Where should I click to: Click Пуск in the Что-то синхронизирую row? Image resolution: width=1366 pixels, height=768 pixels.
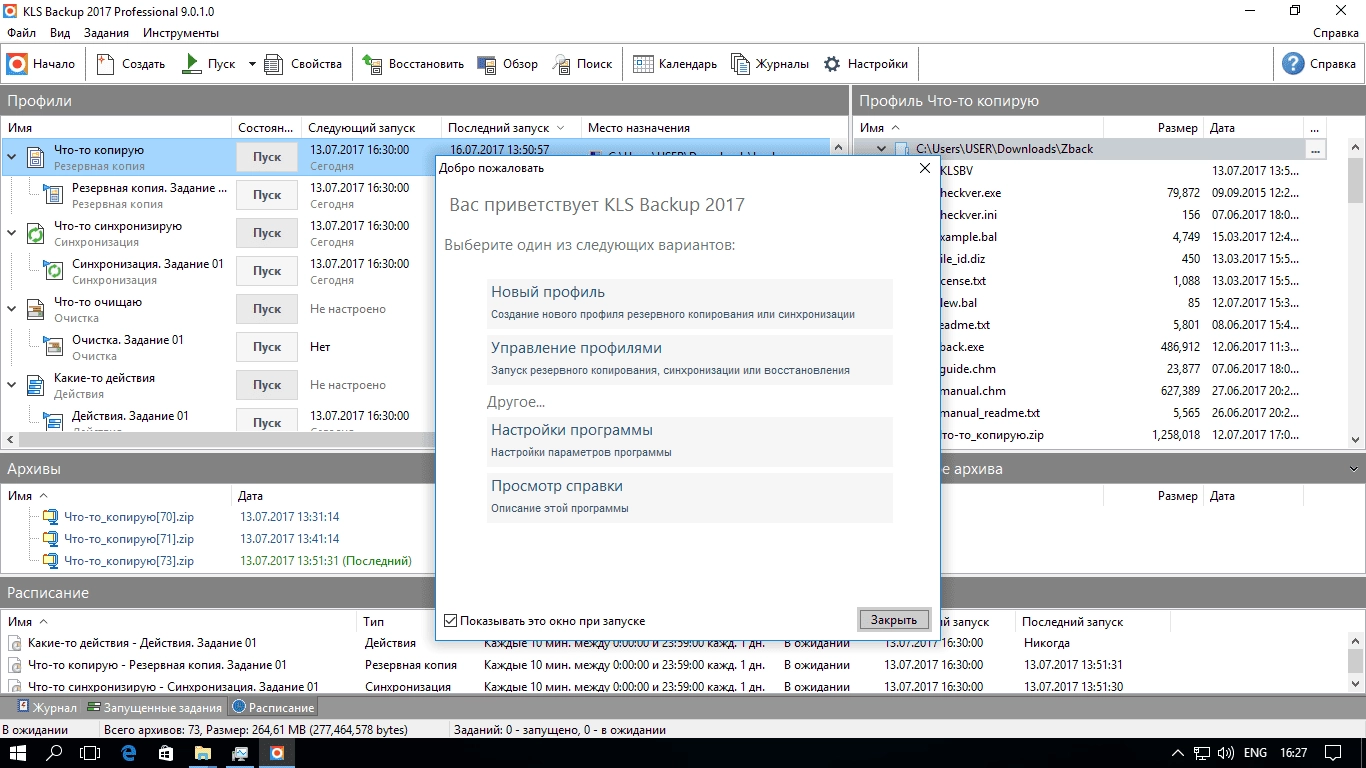click(x=267, y=233)
